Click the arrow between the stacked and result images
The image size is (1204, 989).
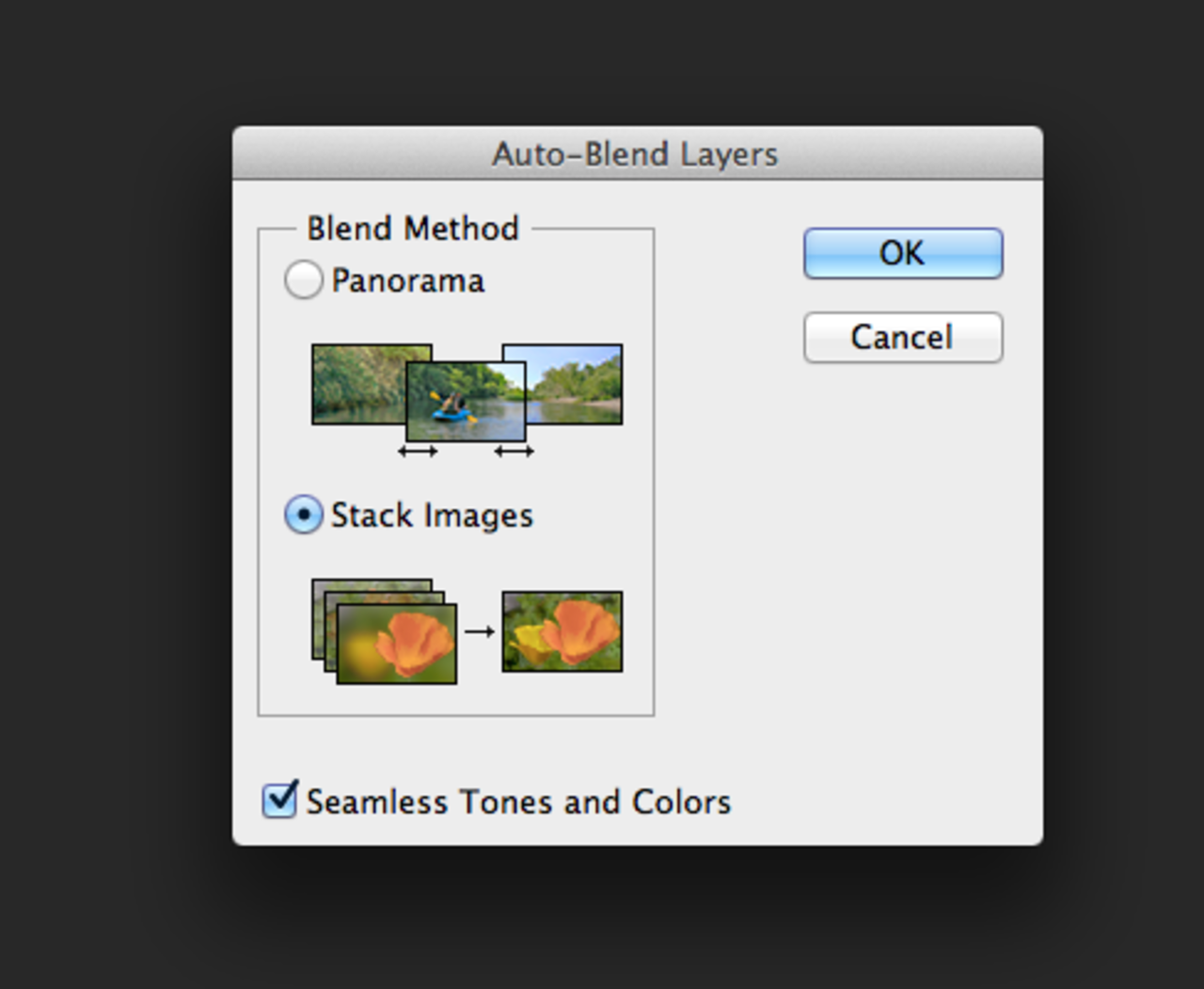(x=479, y=631)
